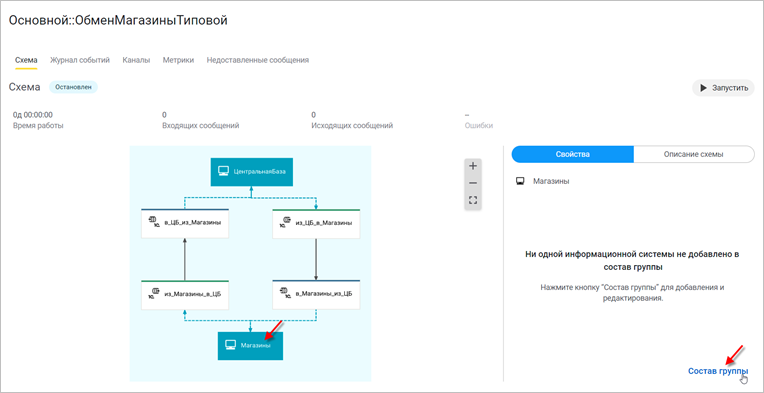The height and width of the screenshot is (393, 764).
Task: Switch to Описание схемы panel toggle
Action: (693, 154)
